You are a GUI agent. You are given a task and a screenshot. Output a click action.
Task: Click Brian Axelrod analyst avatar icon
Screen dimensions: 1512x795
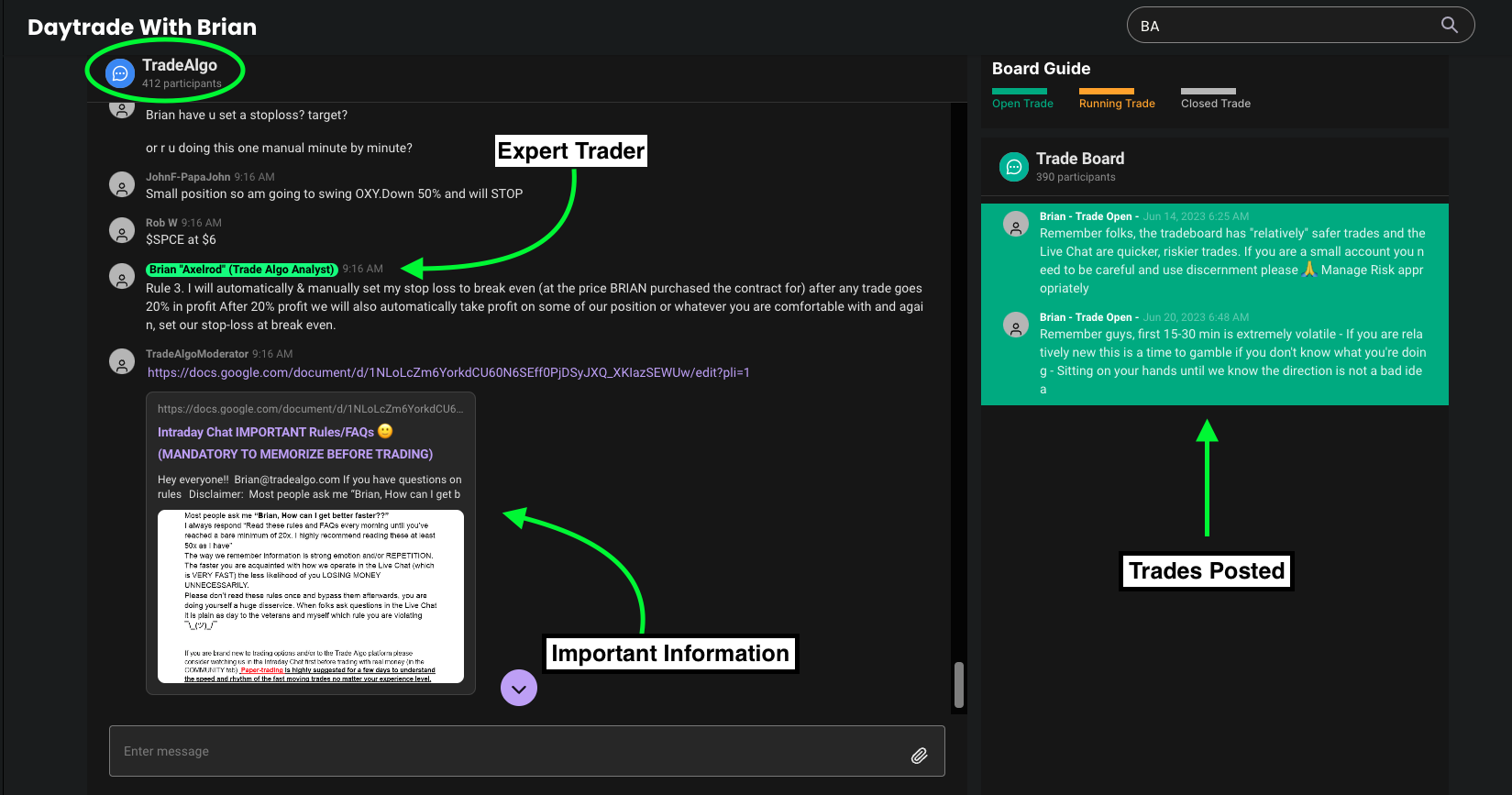122,276
